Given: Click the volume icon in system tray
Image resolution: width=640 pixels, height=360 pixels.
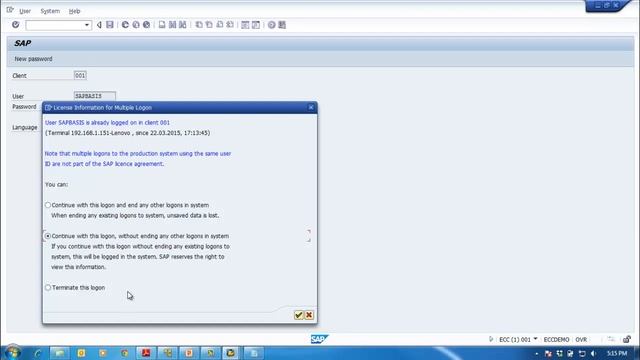Looking at the screenshot, I should [593, 353].
